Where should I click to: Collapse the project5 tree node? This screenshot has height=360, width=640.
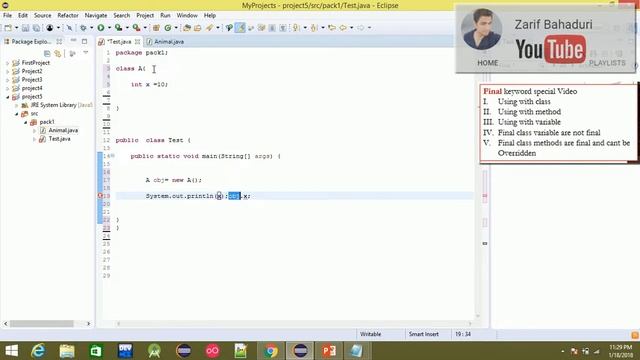(x=7, y=97)
